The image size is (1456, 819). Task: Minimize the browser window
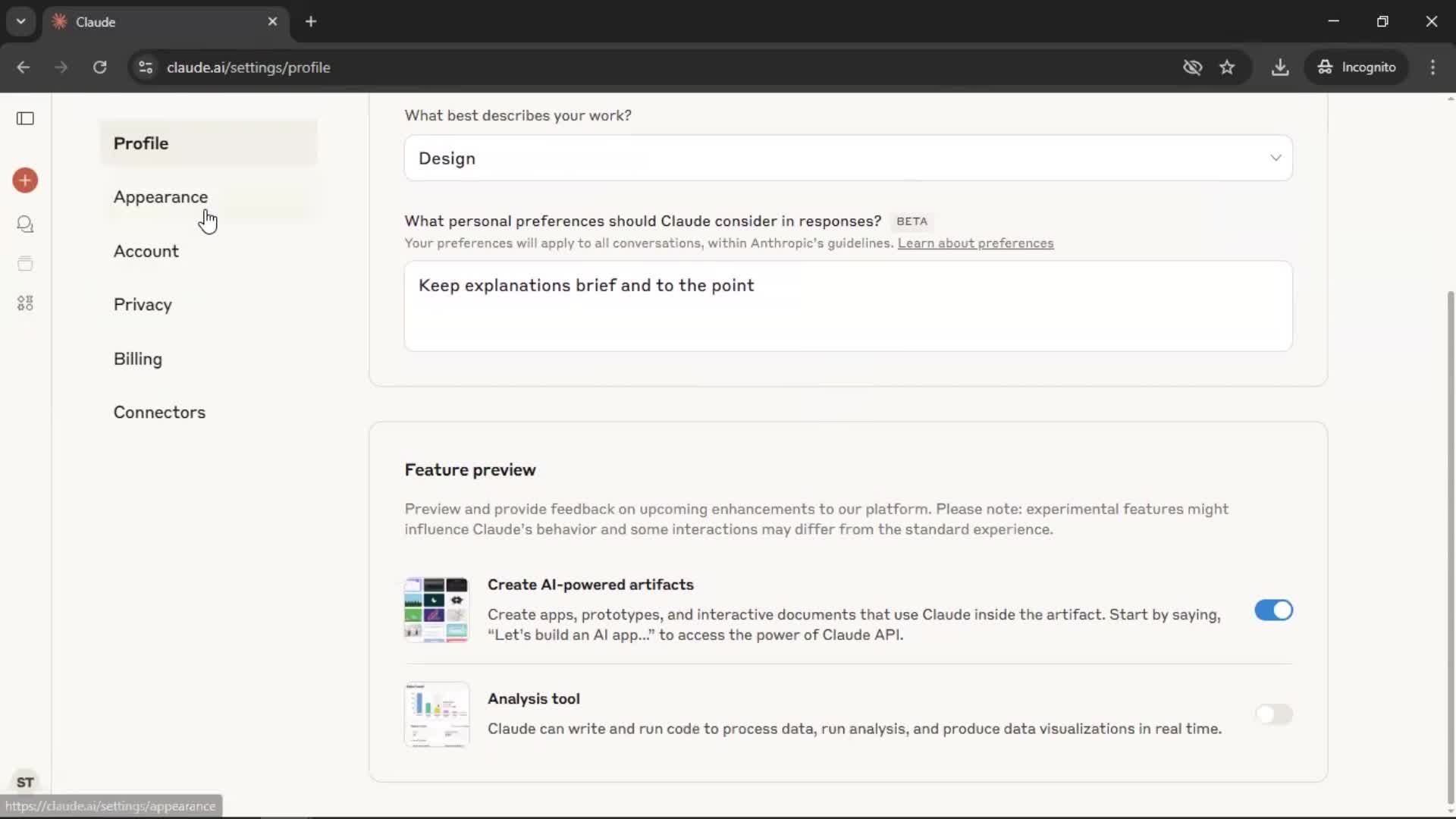pyautogui.click(x=1334, y=21)
